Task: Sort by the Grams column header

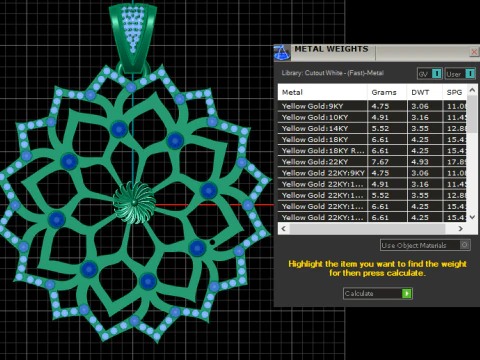Action: click(x=387, y=92)
